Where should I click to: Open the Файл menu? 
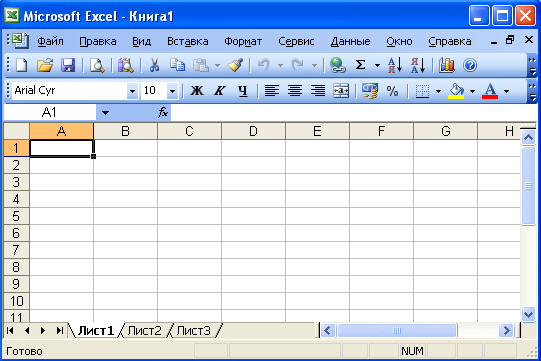[50, 41]
